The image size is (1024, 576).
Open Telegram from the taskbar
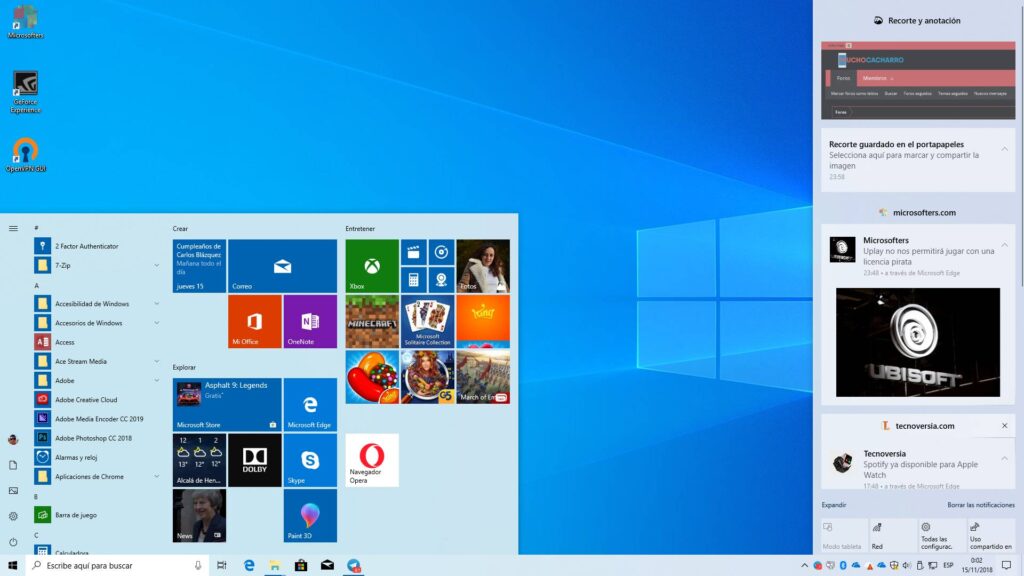pos(353,565)
